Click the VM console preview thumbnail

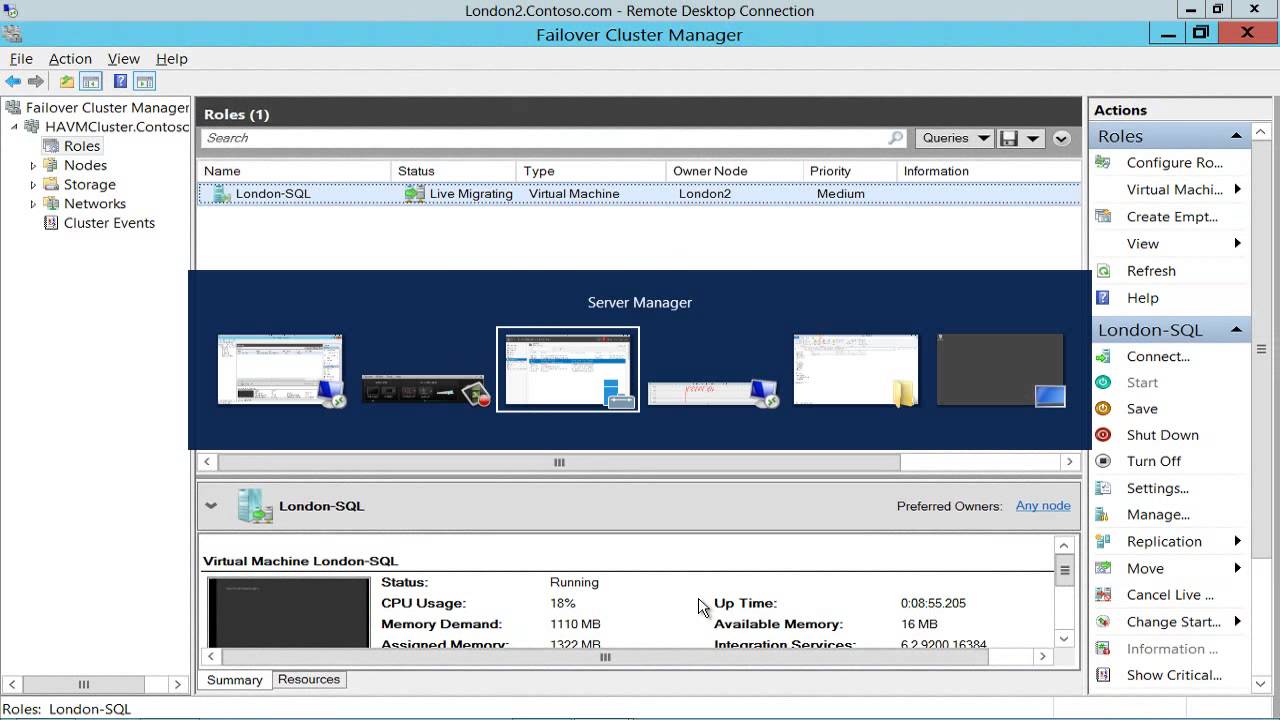288,612
